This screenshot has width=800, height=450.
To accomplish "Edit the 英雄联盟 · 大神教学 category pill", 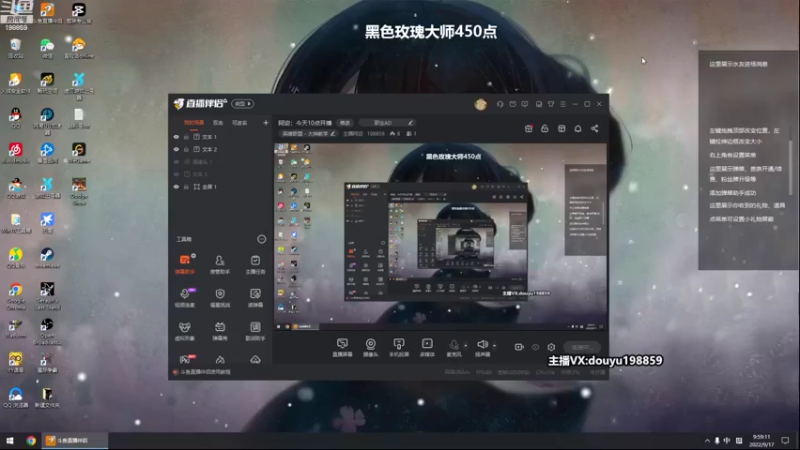I will coord(308,134).
